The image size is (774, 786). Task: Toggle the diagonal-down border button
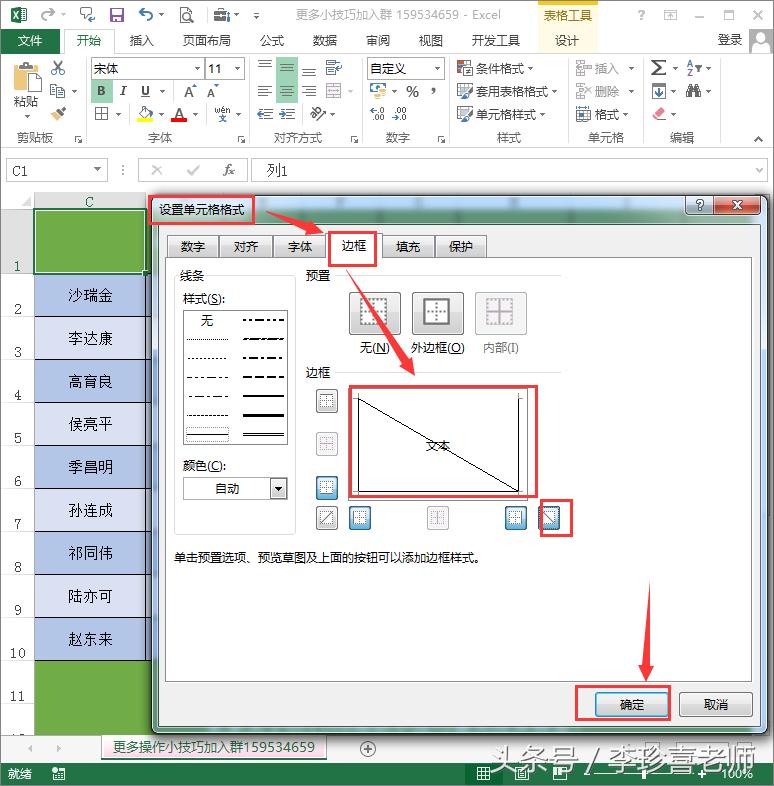point(549,517)
